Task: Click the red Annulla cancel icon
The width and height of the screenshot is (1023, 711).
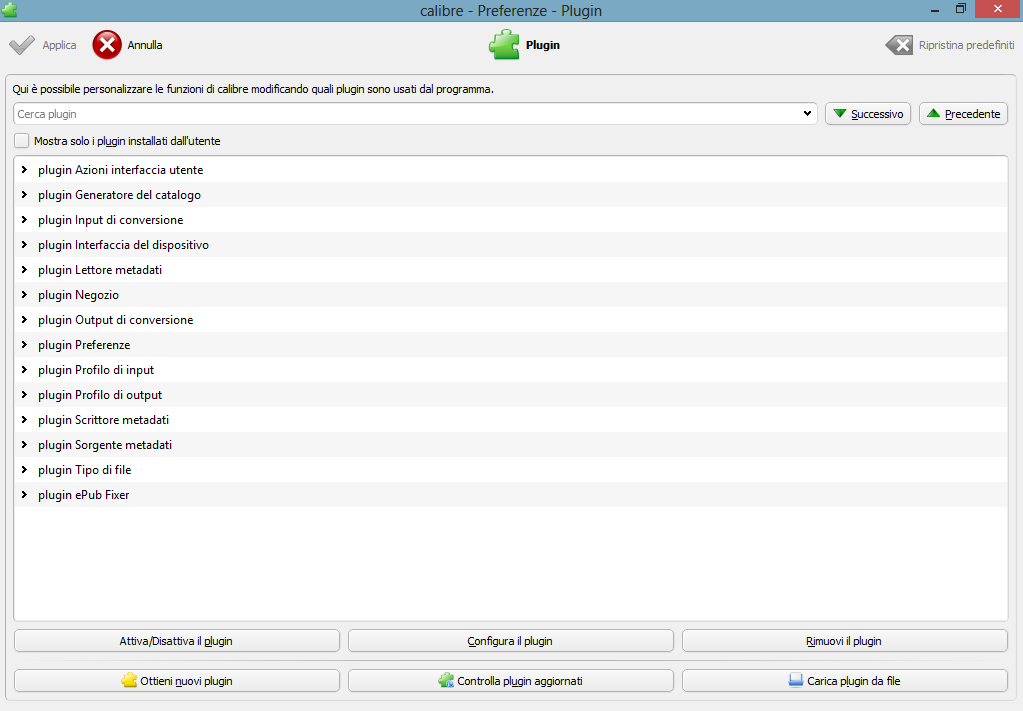Action: point(108,45)
